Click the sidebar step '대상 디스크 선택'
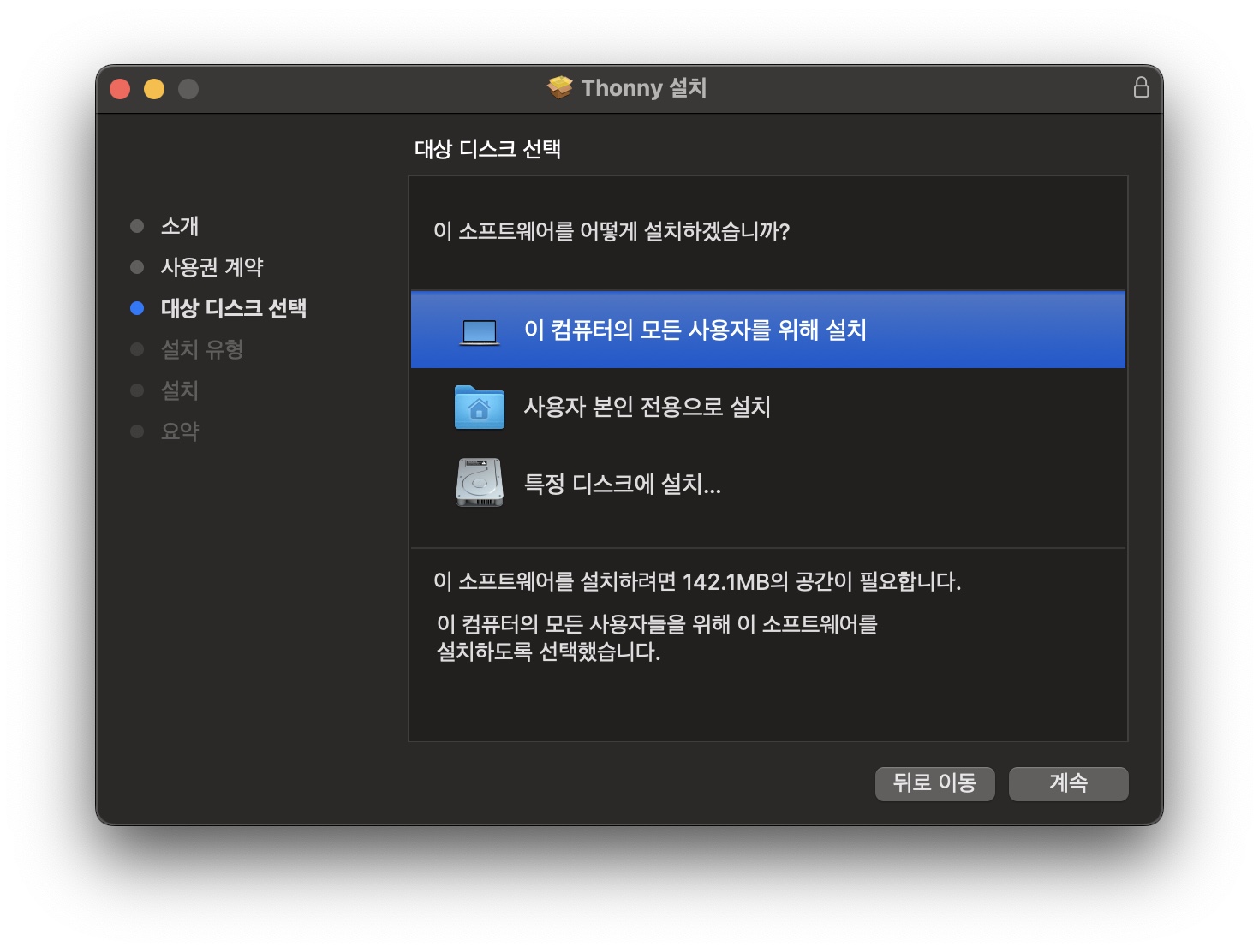 pos(234,308)
